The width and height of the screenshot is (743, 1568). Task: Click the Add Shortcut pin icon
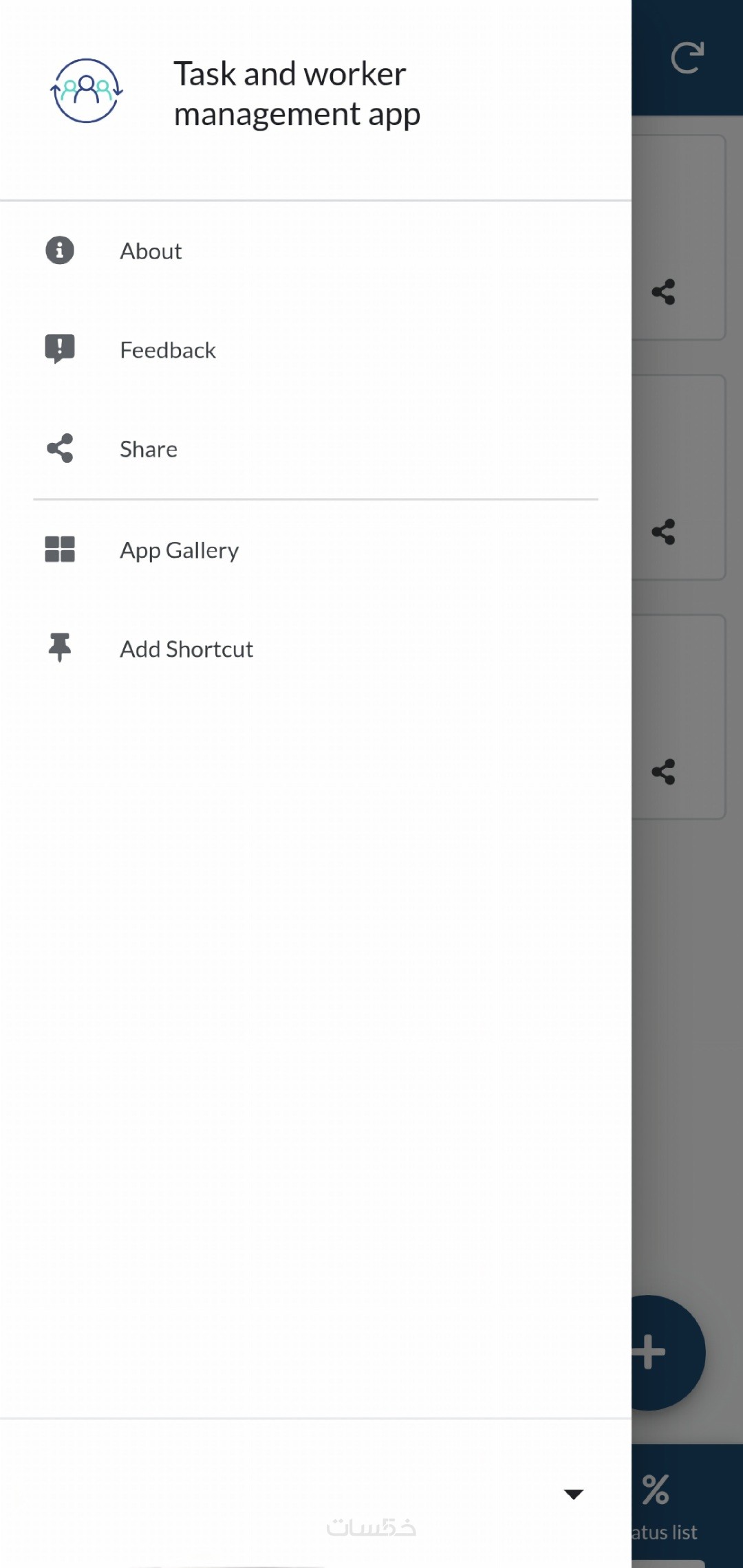(60, 648)
